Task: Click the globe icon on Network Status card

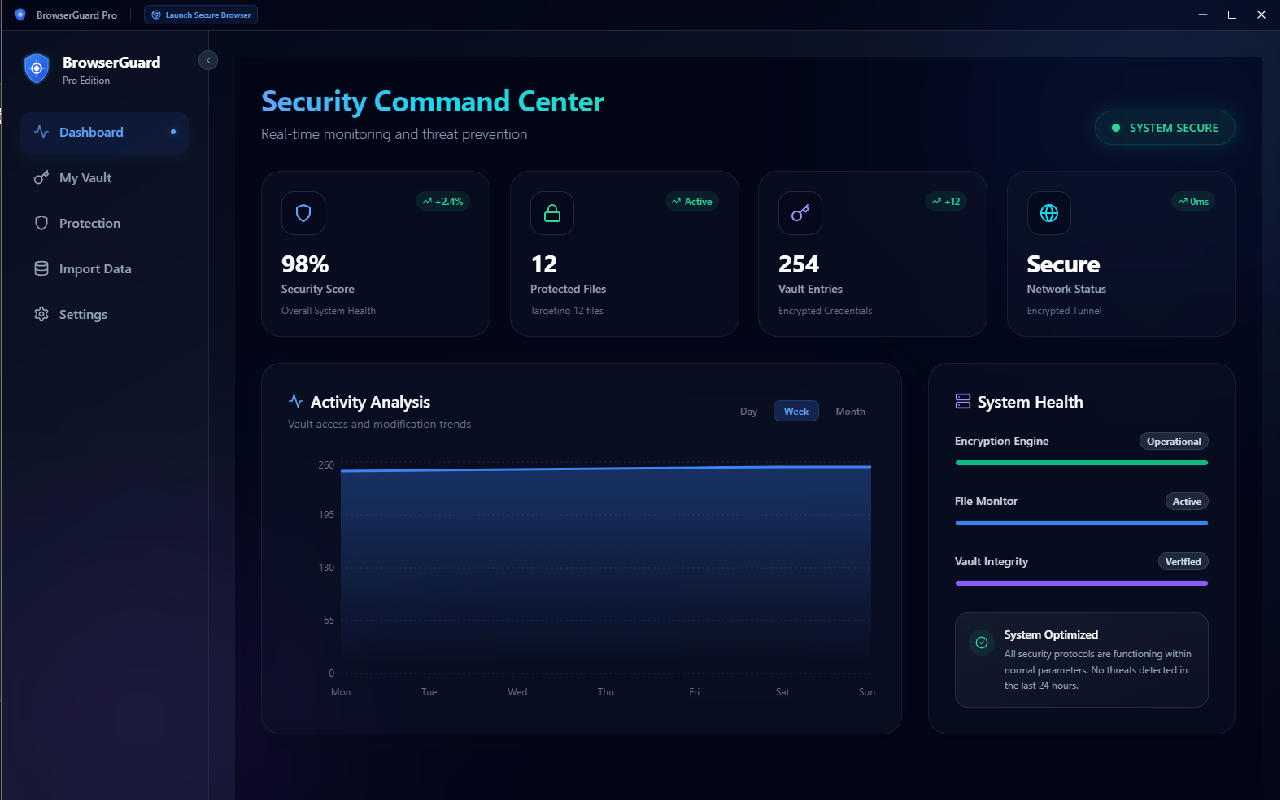Action: [1049, 213]
